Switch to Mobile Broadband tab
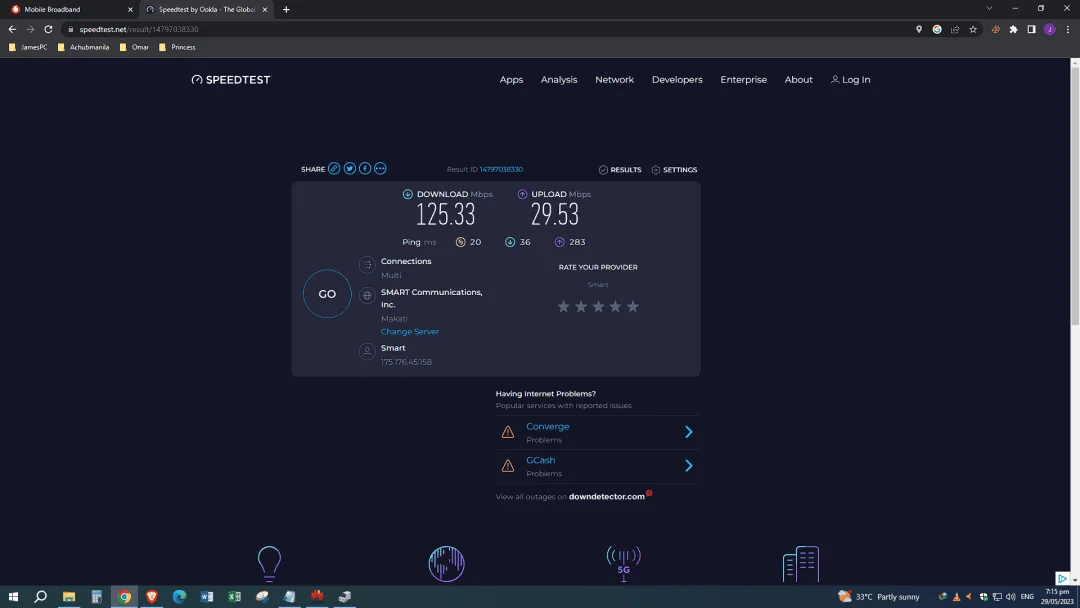The image size is (1080, 608). (x=69, y=10)
